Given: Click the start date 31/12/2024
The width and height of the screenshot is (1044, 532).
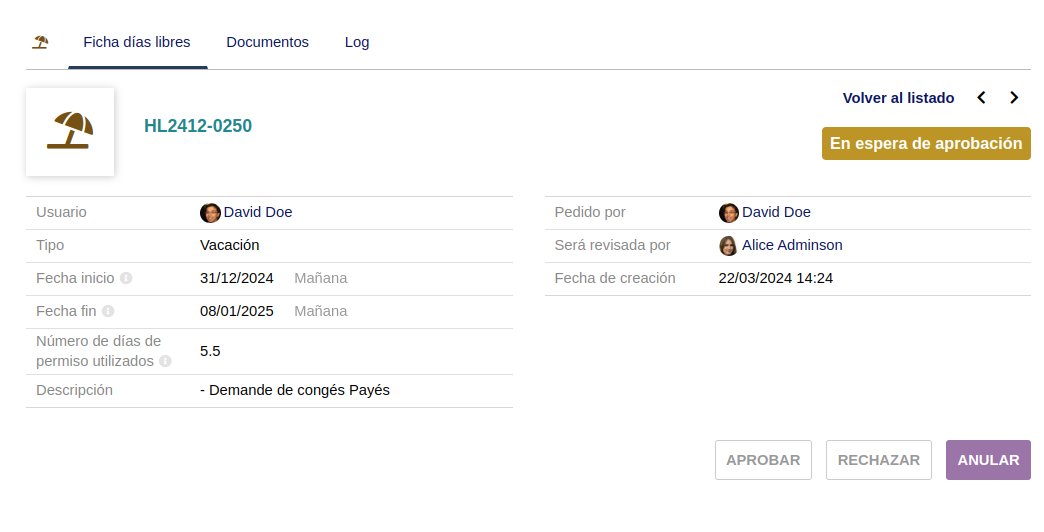Looking at the screenshot, I should pos(237,278).
